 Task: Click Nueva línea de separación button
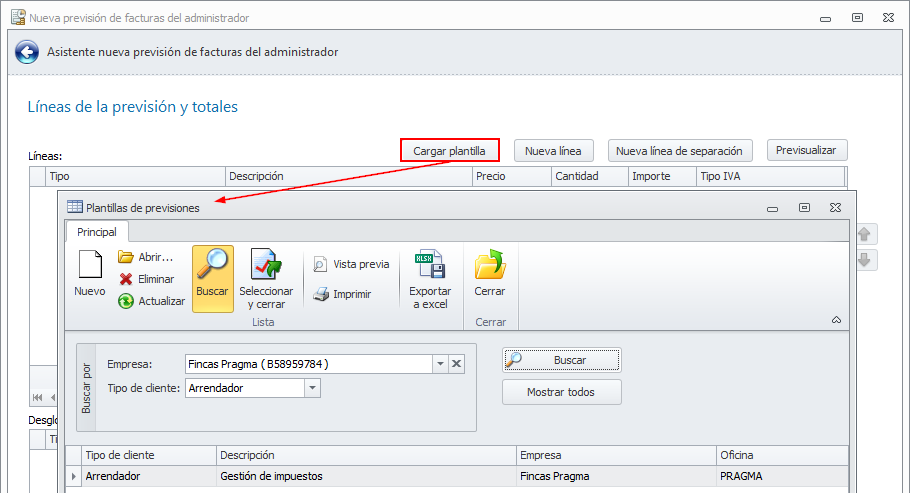(680, 150)
